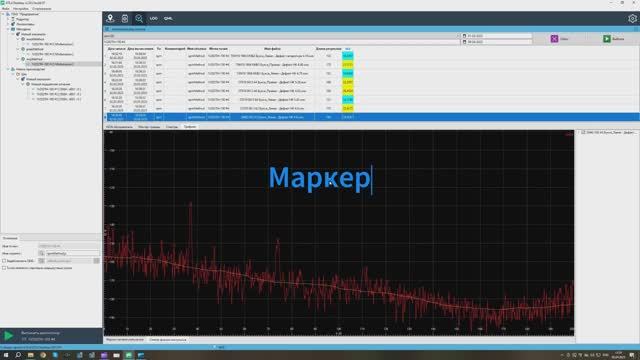Viewport: 640px width, 360px height.
Task: Sort by the Тип column header
Action: (159, 49)
